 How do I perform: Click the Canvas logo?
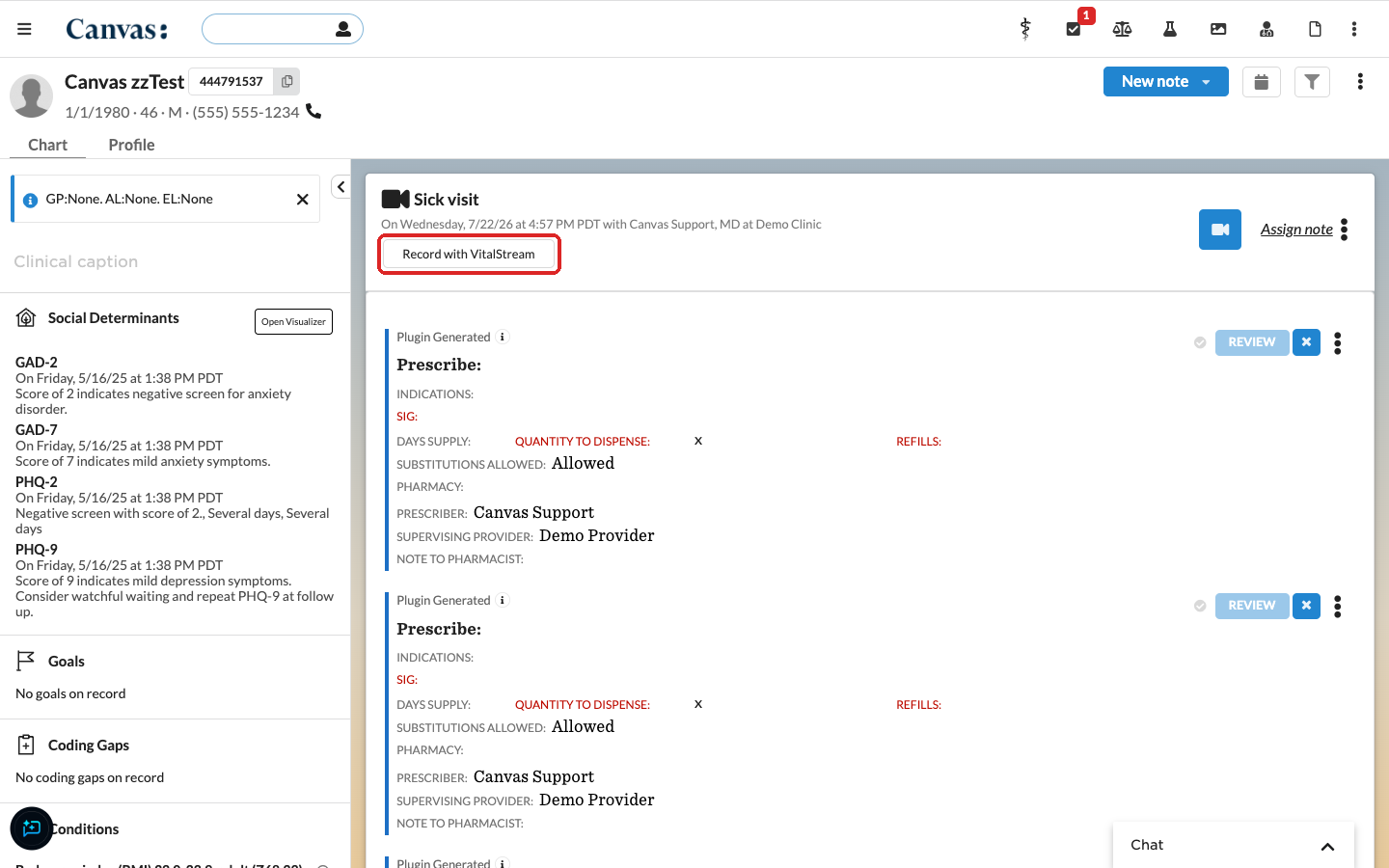(x=117, y=29)
